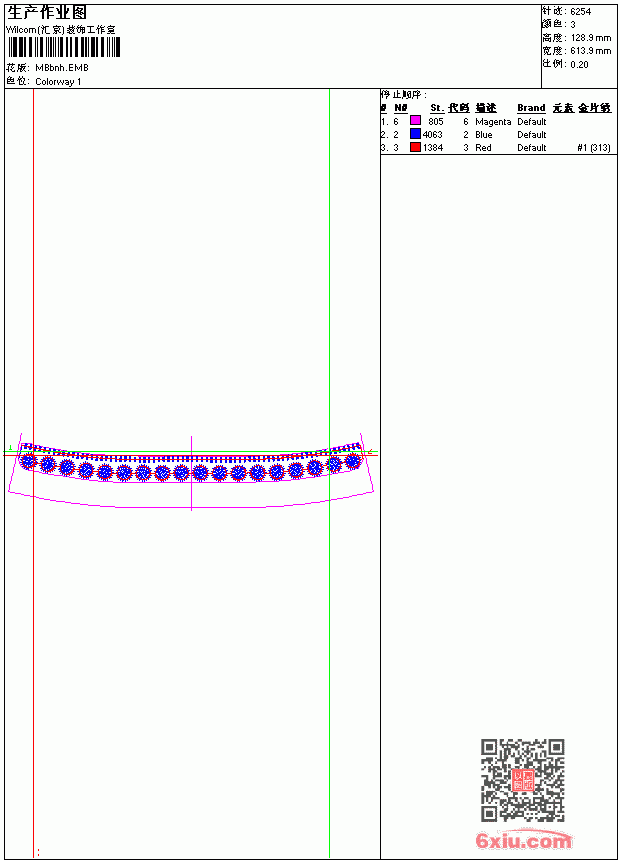
Task: Click the width value 613.9 mm
Action: pos(590,51)
